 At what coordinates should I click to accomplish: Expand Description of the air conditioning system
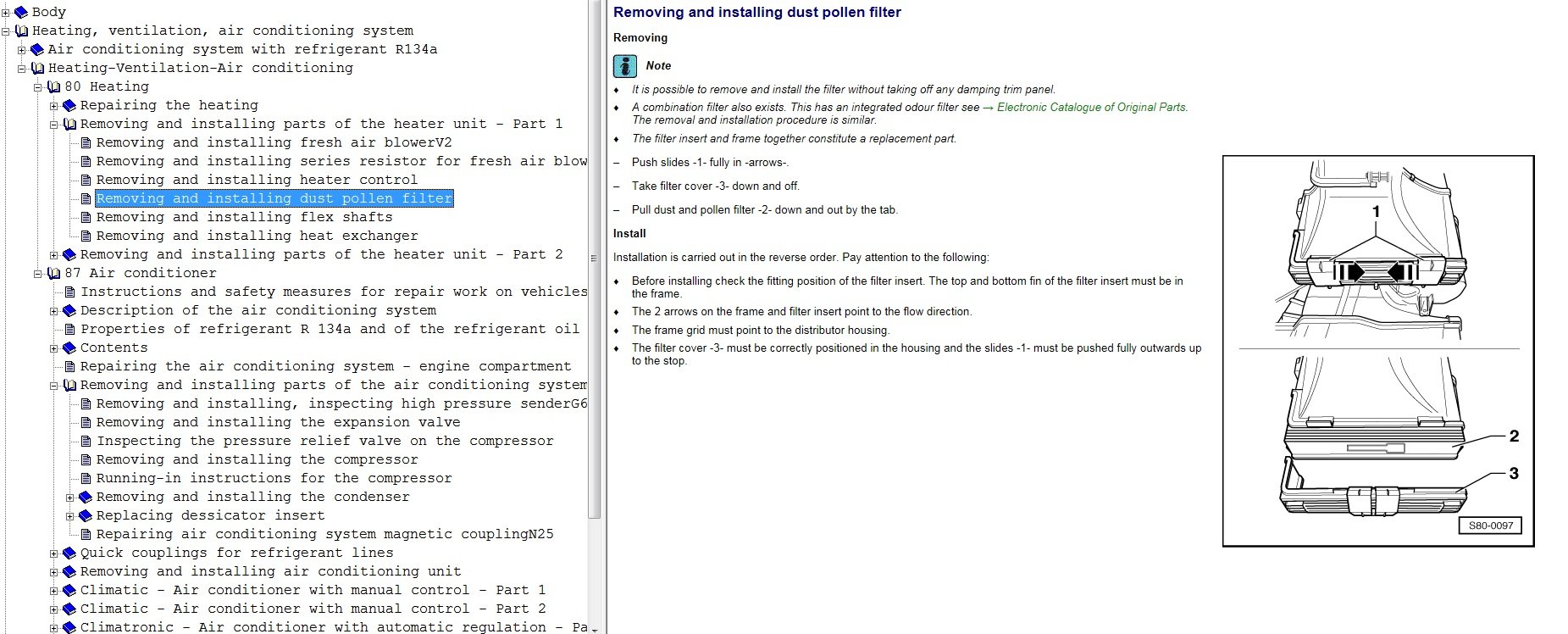click(54, 311)
